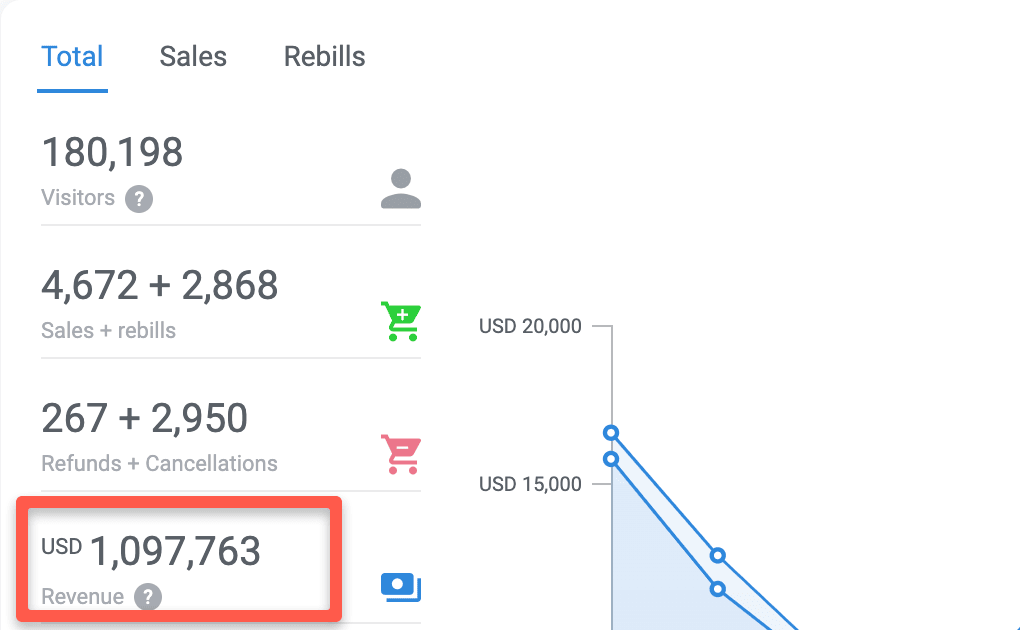
Task: Click the 4,672 + 2,868 sales figure
Action: [x=159, y=286]
